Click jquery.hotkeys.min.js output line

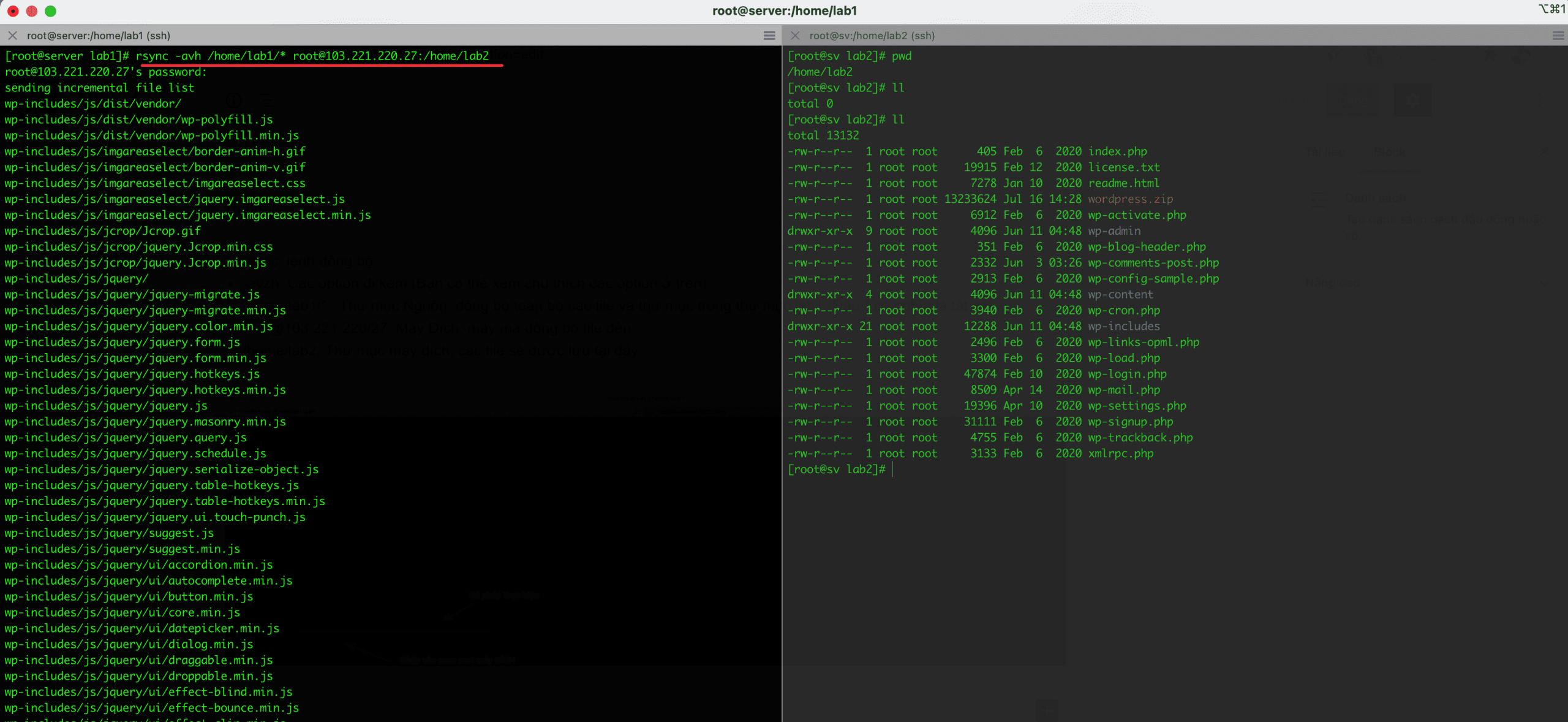tap(145, 390)
